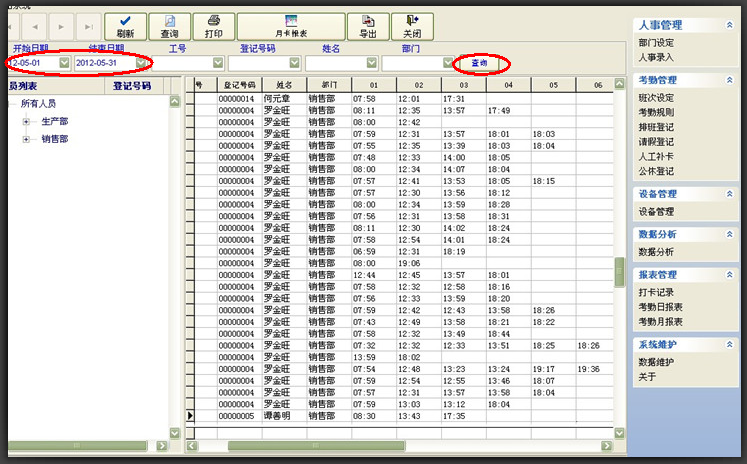The image size is (747, 464).
Task: Click the 查询 button beside the 部门 filter
Action: coord(479,63)
